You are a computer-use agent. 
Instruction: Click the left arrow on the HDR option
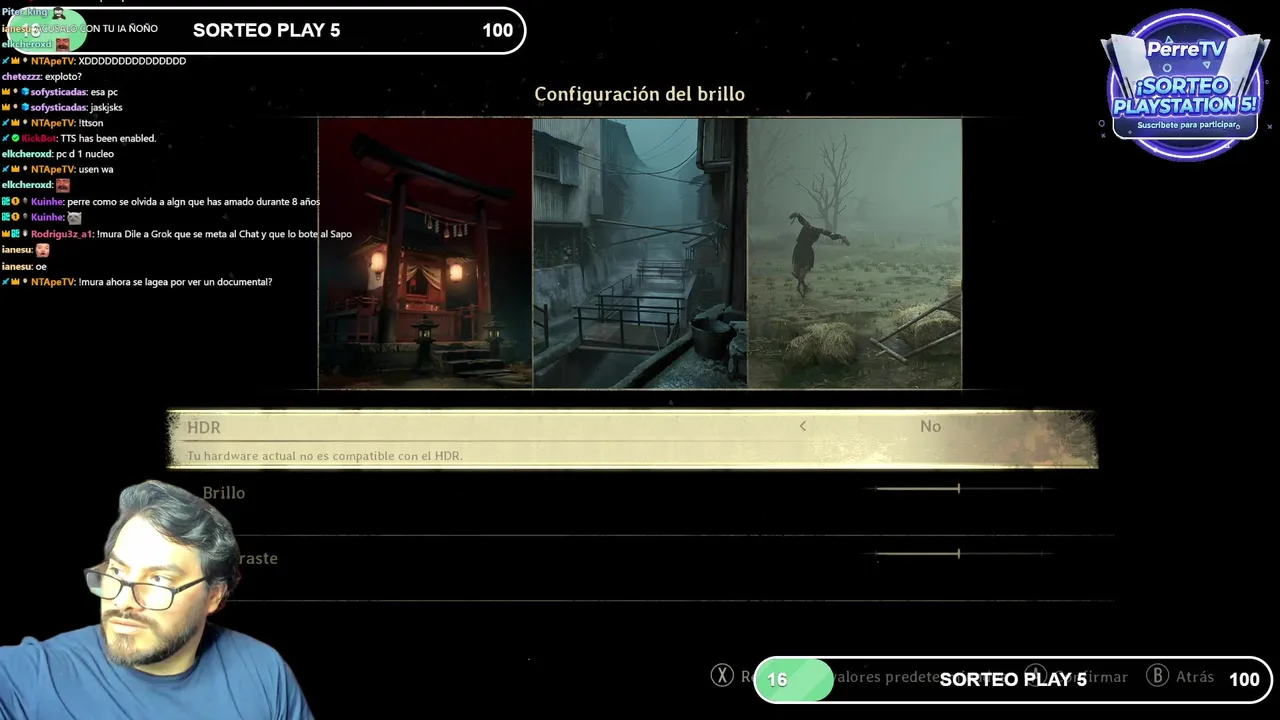[x=802, y=426]
